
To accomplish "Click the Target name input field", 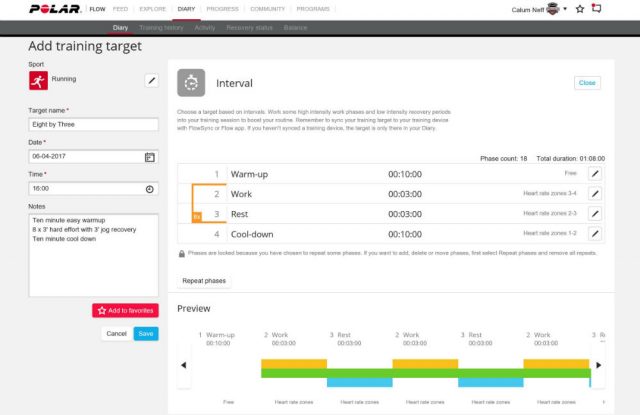I will 94,125.
